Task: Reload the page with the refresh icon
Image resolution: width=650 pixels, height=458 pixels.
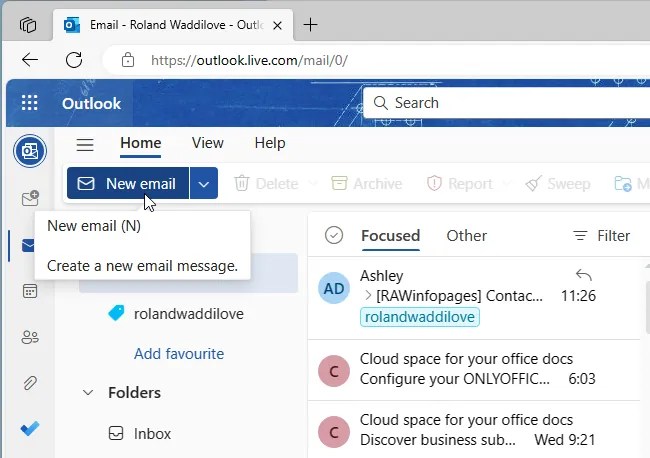Action: click(x=74, y=60)
